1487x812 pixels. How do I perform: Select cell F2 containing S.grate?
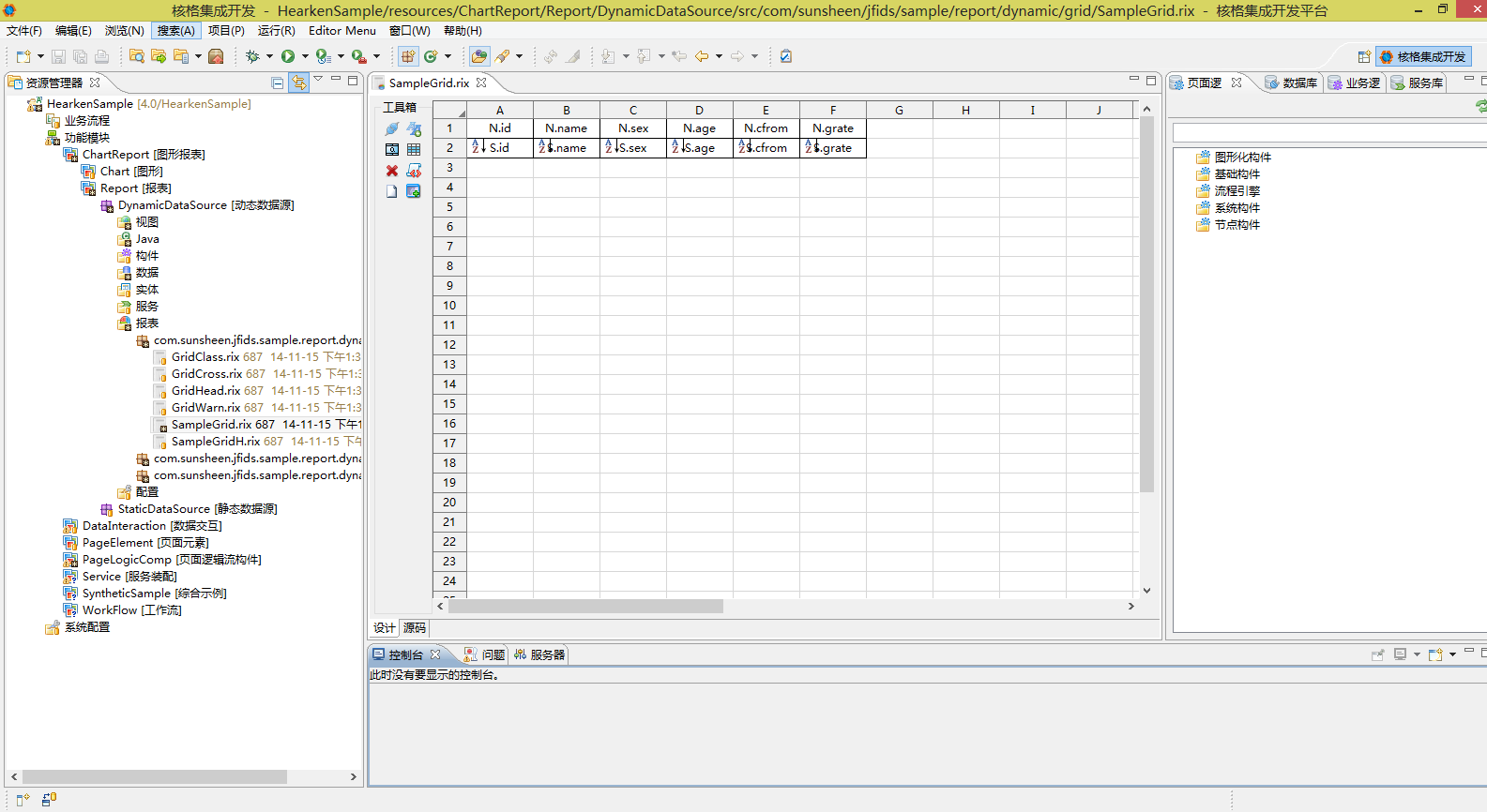tap(833, 148)
